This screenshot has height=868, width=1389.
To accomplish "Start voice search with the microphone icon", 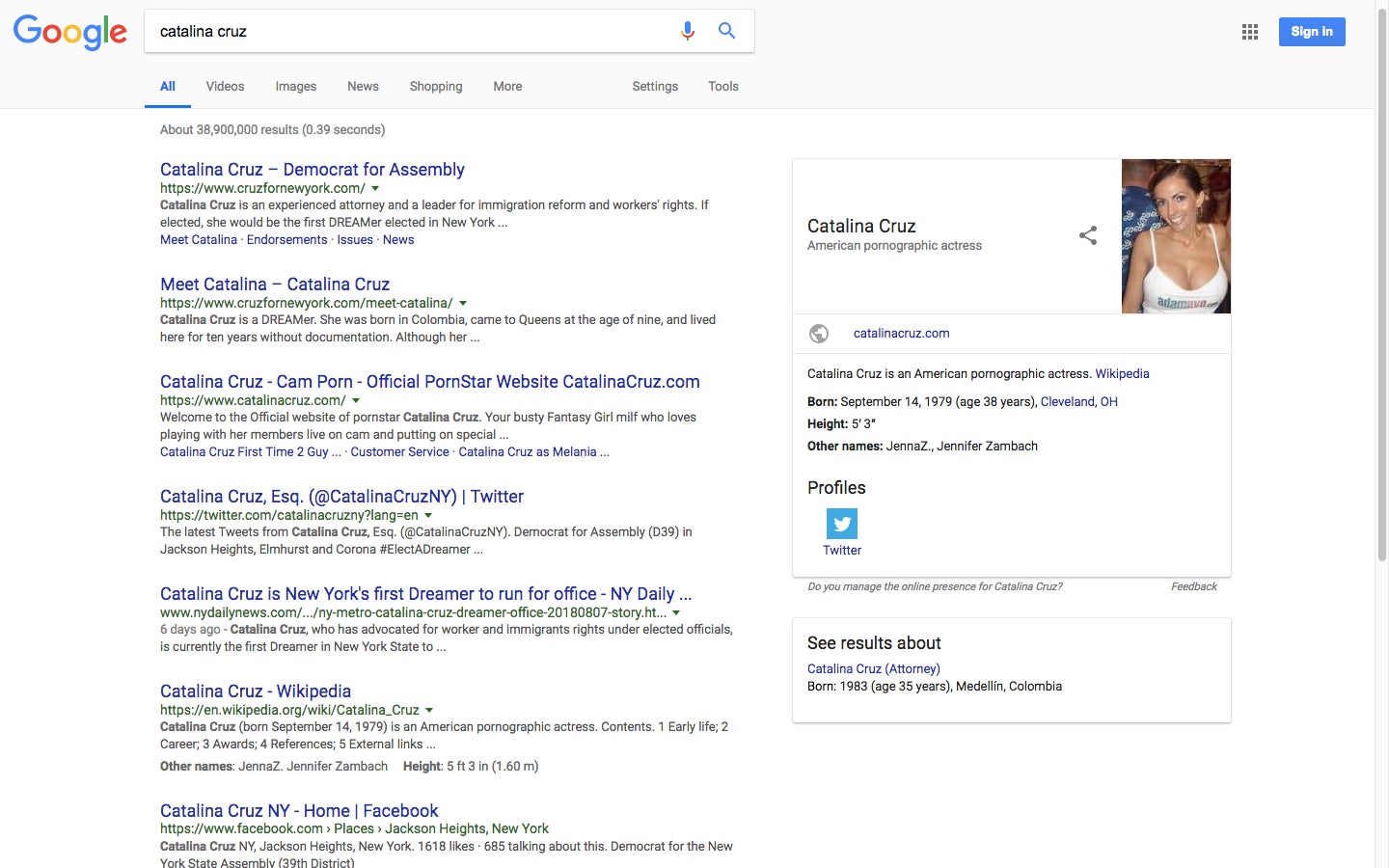I will [688, 31].
